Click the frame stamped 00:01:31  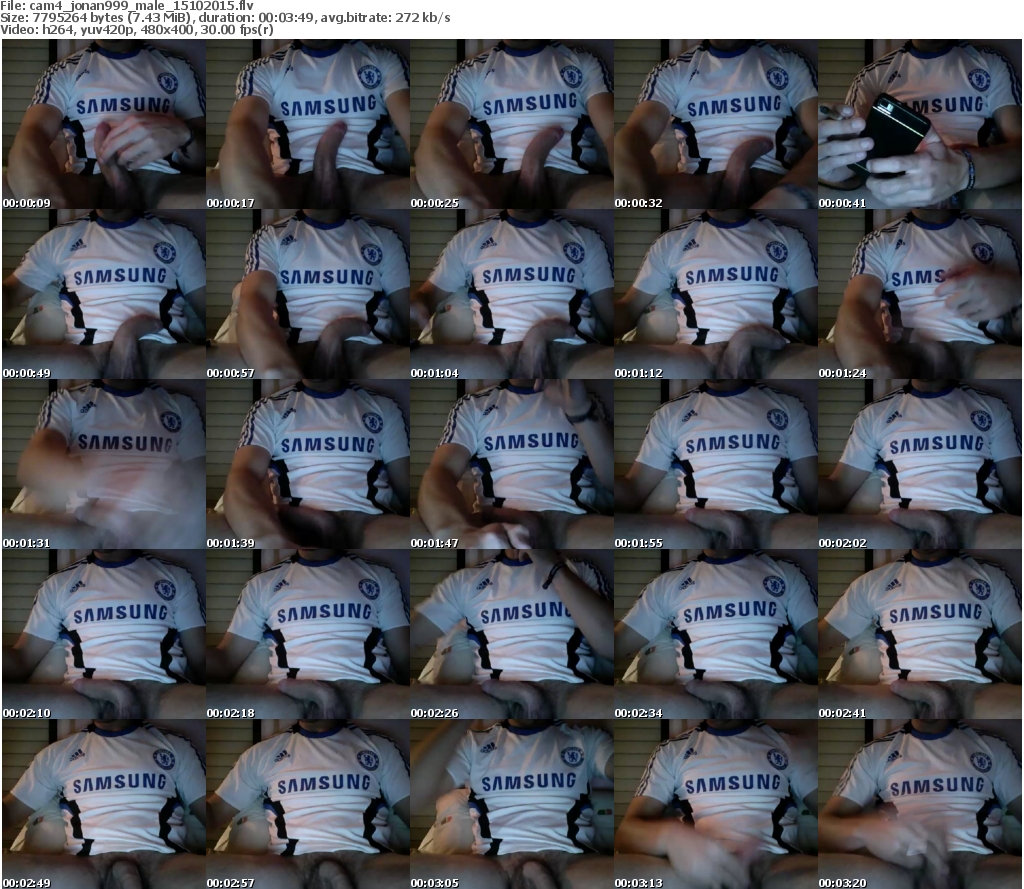(104, 464)
